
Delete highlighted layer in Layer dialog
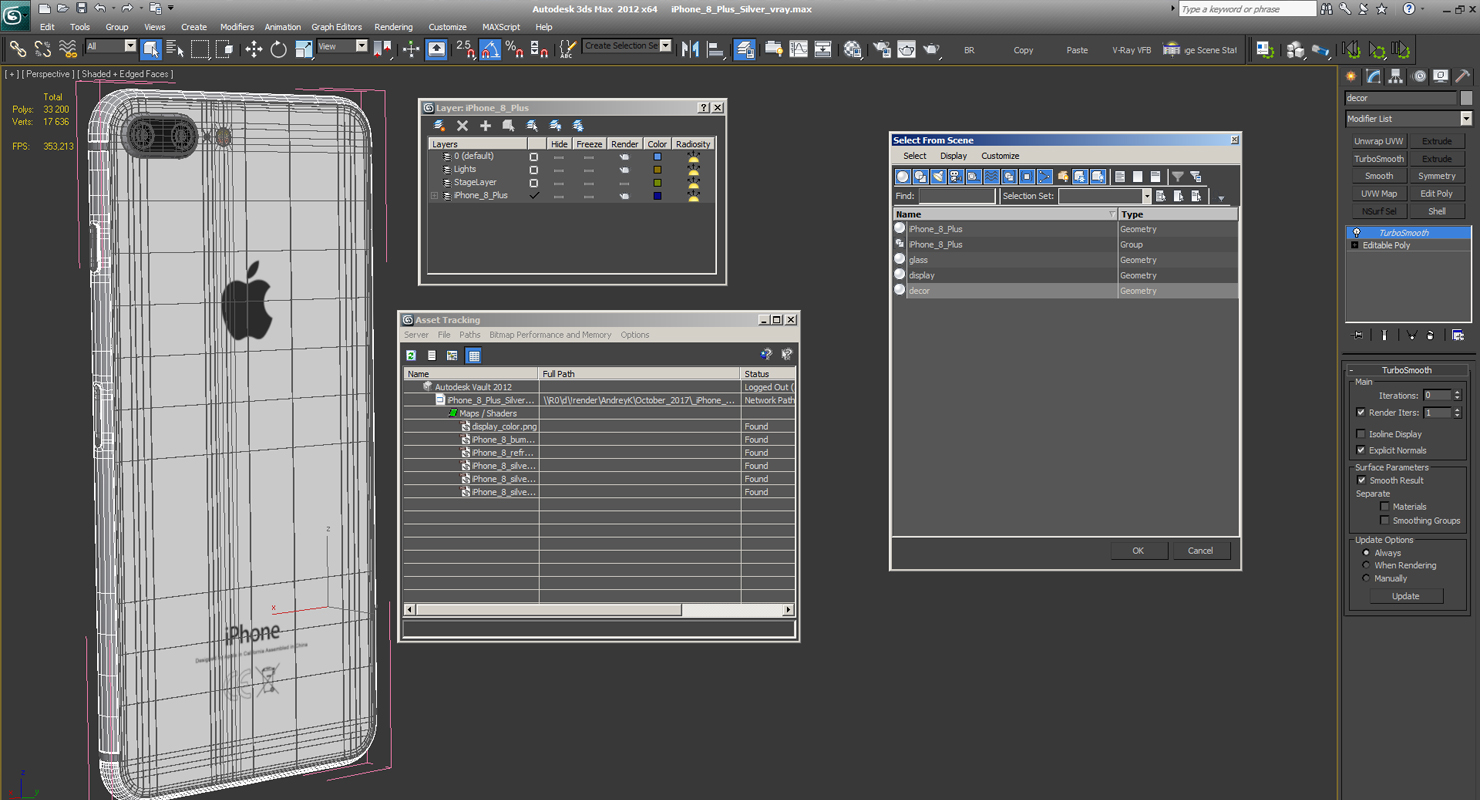(x=462, y=126)
